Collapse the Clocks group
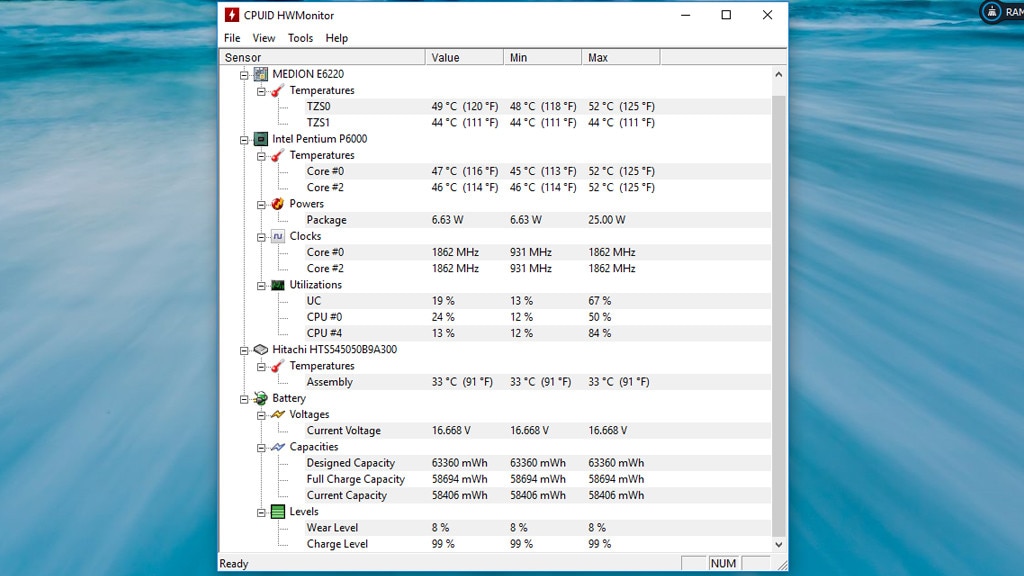The height and width of the screenshot is (576, 1024). [x=261, y=236]
